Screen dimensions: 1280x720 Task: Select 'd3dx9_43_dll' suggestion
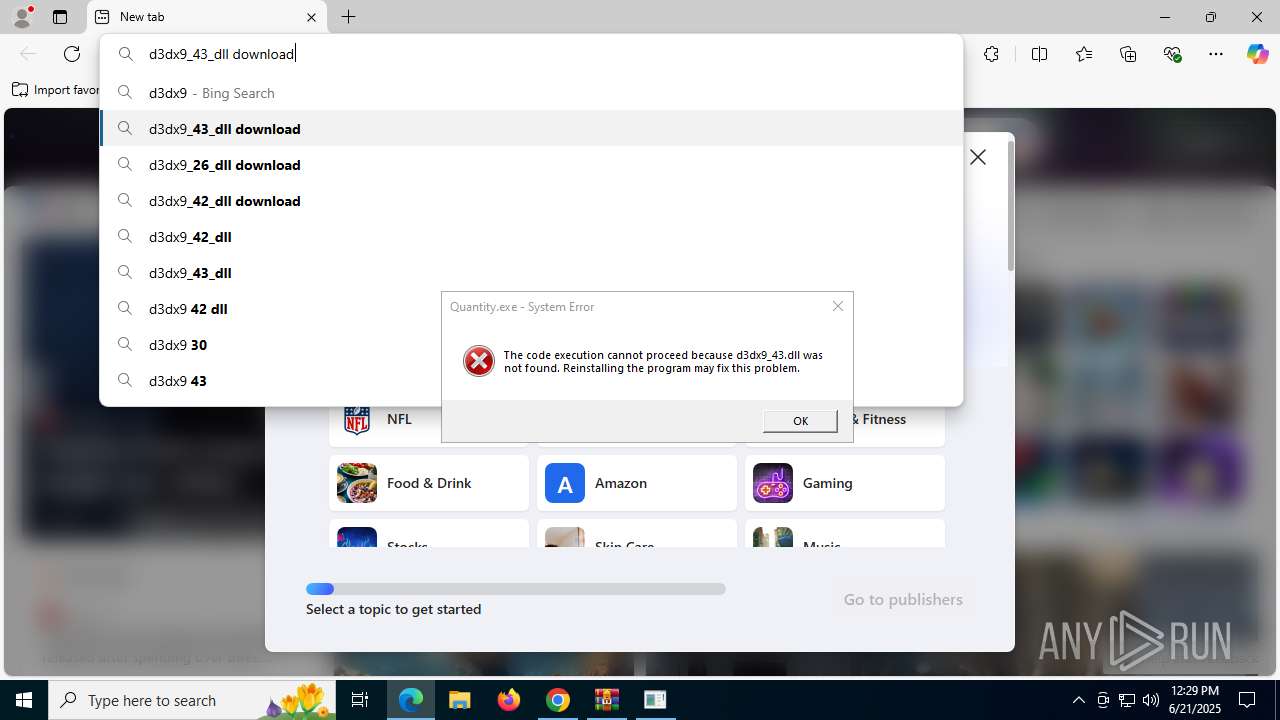coord(531,273)
